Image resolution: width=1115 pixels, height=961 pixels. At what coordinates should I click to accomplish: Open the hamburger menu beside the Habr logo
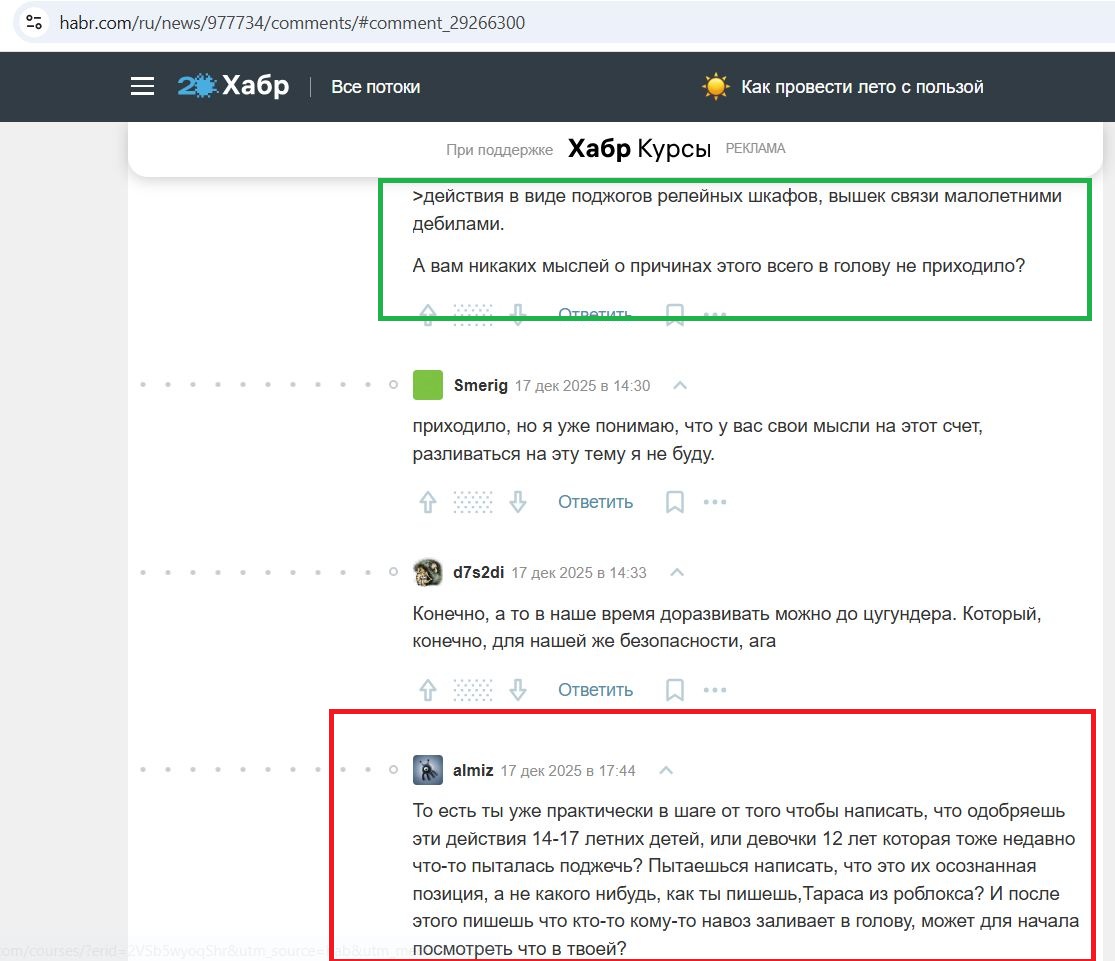click(x=142, y=87)
